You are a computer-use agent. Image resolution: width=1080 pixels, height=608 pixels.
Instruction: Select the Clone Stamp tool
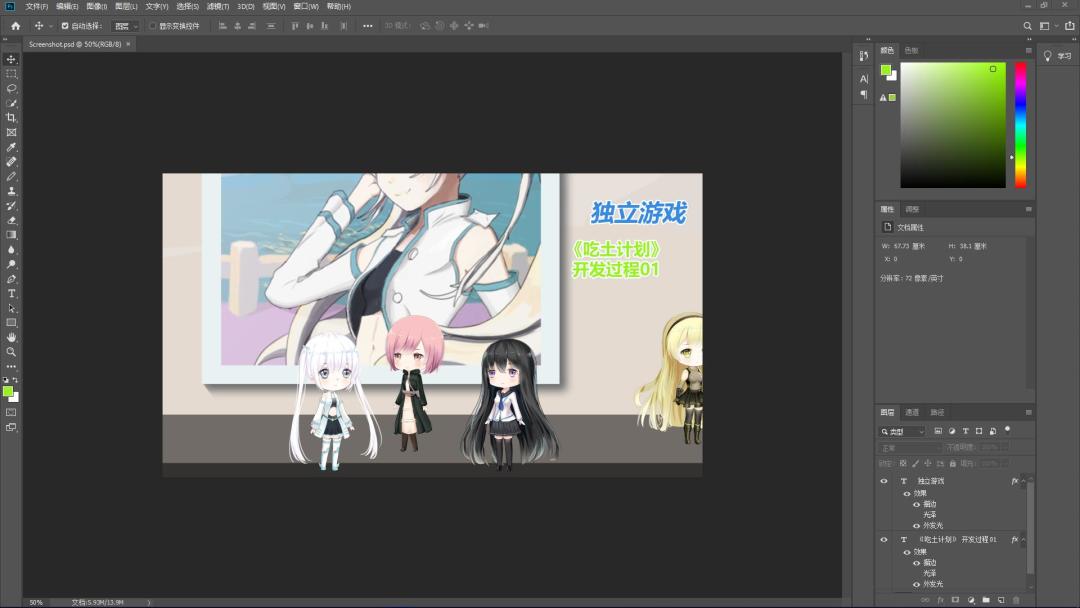pyautogui.click(x=11, y=191)
